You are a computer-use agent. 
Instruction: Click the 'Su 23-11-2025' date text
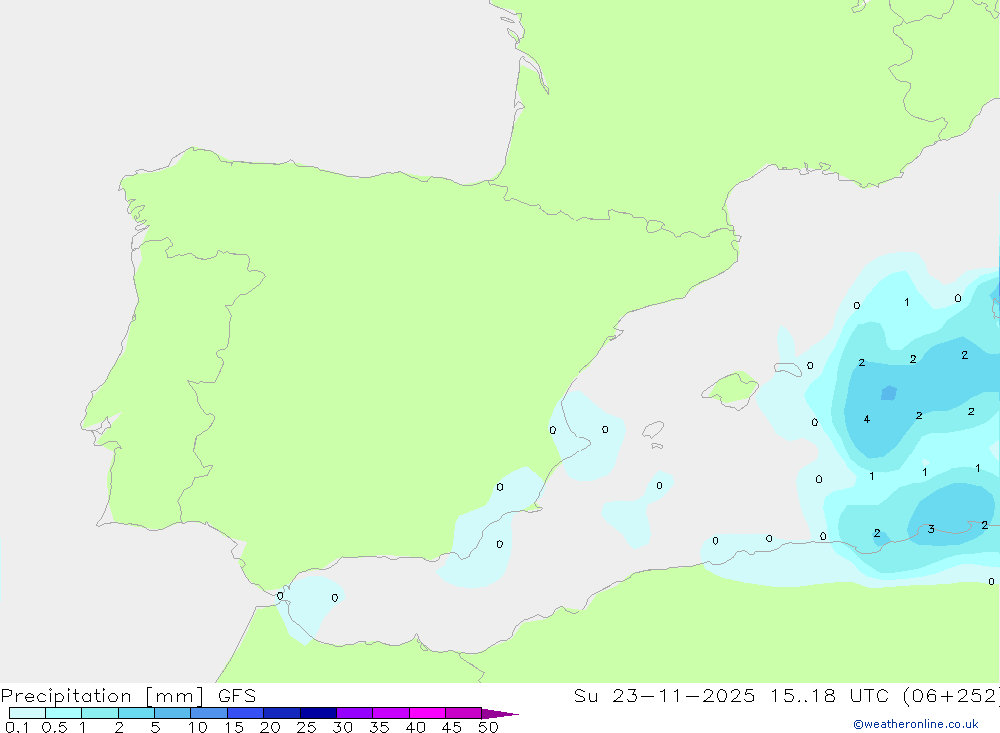click(664, 696)
